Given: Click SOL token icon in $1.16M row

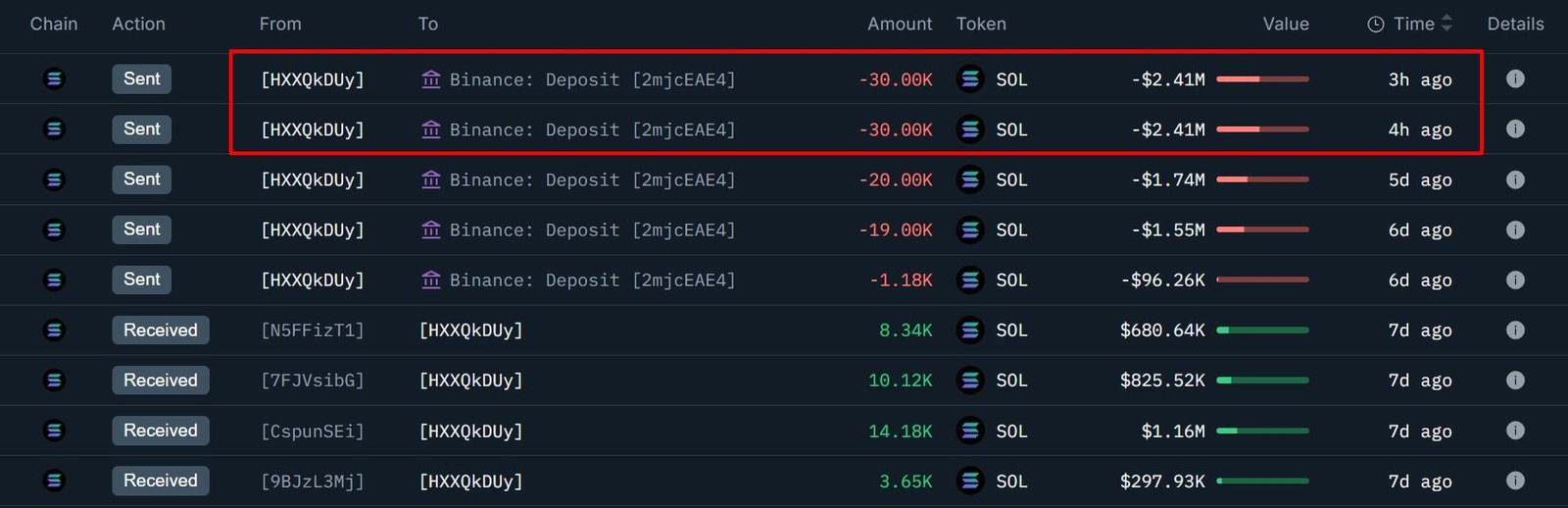Looking at the screenshot, I should [970, 431].
